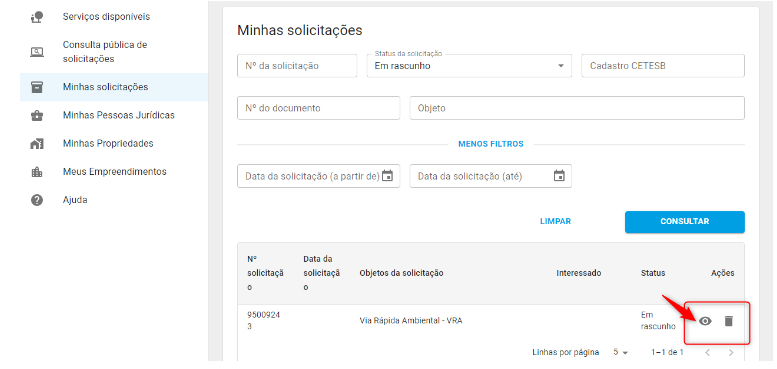Click Interessado column header

579,273
